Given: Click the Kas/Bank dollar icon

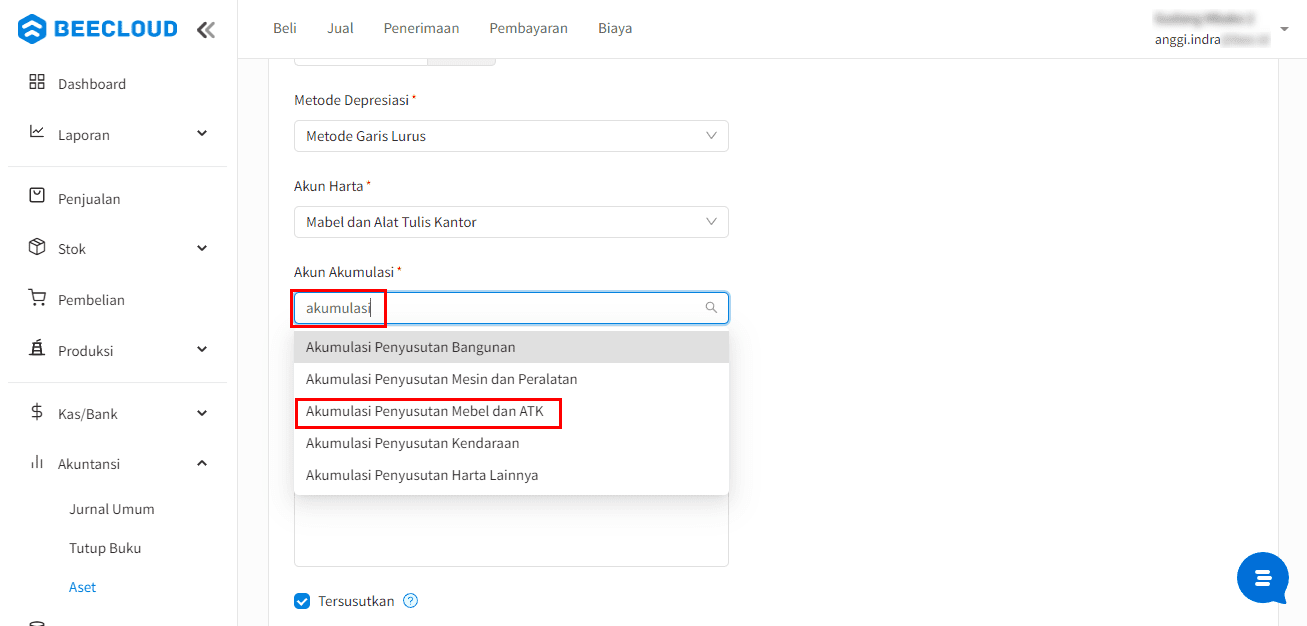Looking at the screenshot, I should 37,412.
